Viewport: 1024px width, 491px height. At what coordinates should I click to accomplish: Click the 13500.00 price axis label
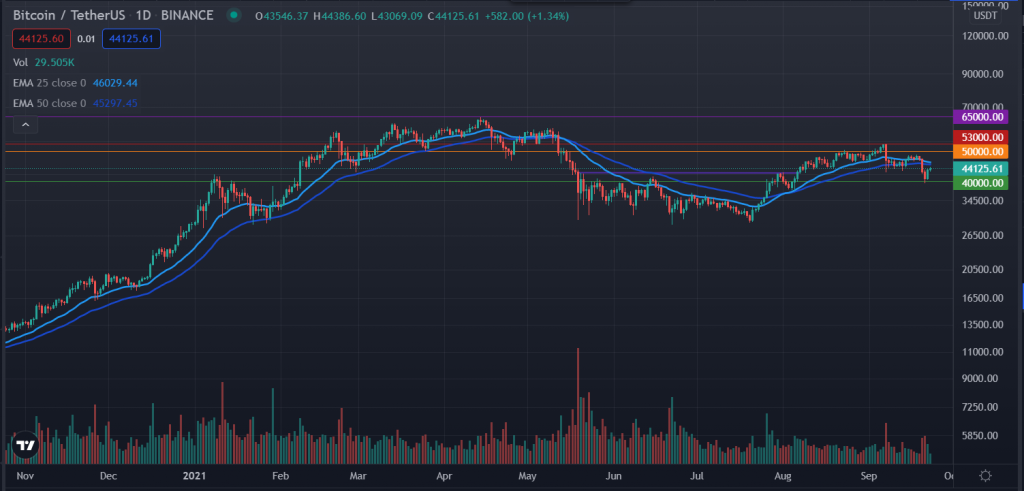tap(982, 325)
